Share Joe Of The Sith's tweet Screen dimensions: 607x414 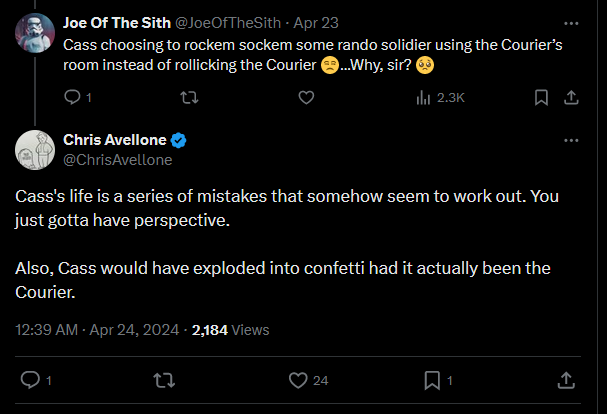point(570,97)
